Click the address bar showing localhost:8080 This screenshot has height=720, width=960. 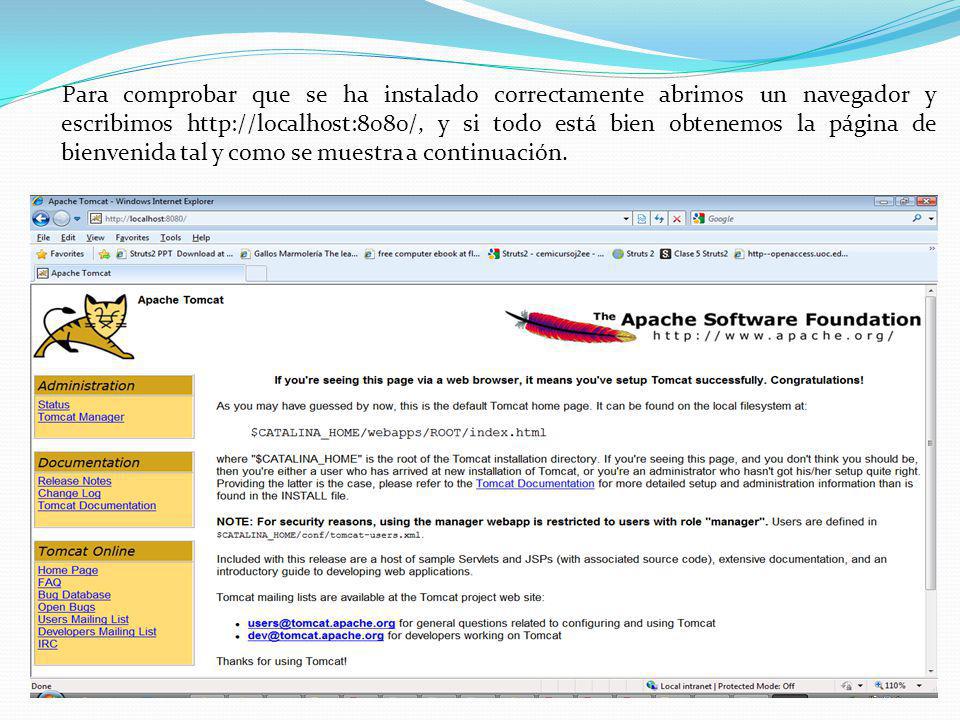(x=355, y=219)
